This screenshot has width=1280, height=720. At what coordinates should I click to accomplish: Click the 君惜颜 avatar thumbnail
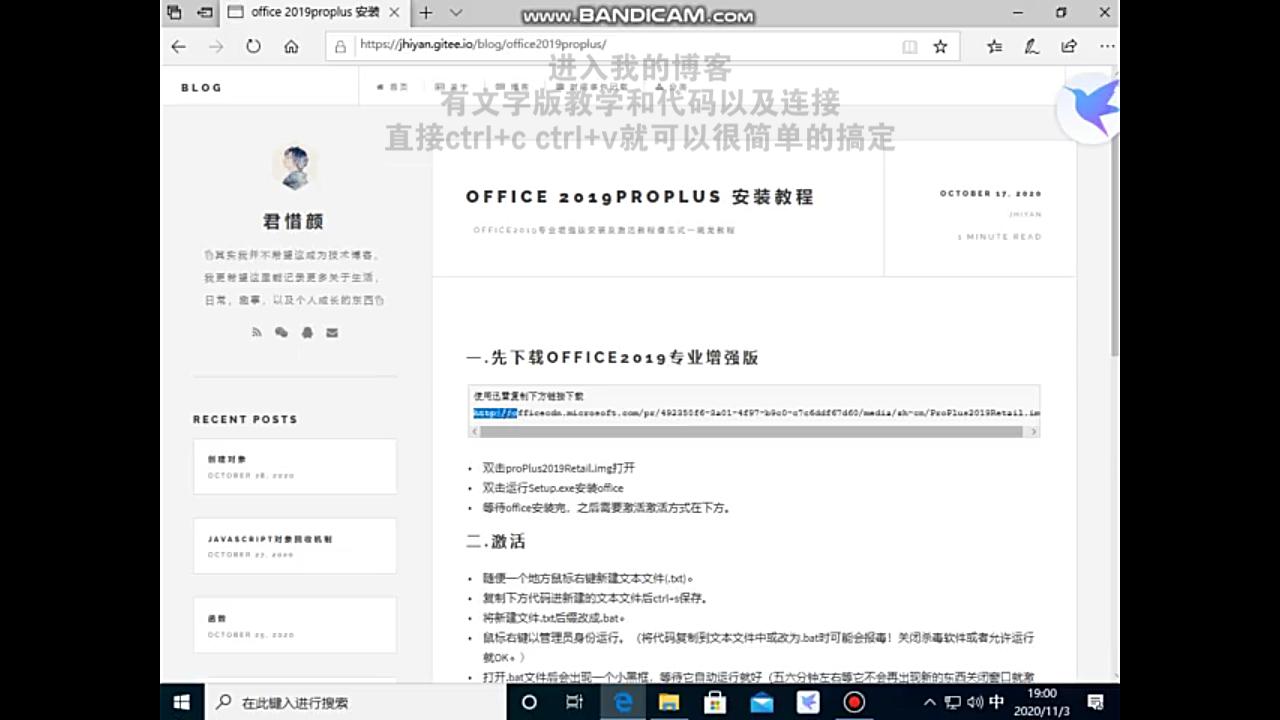tap(294, 167)
